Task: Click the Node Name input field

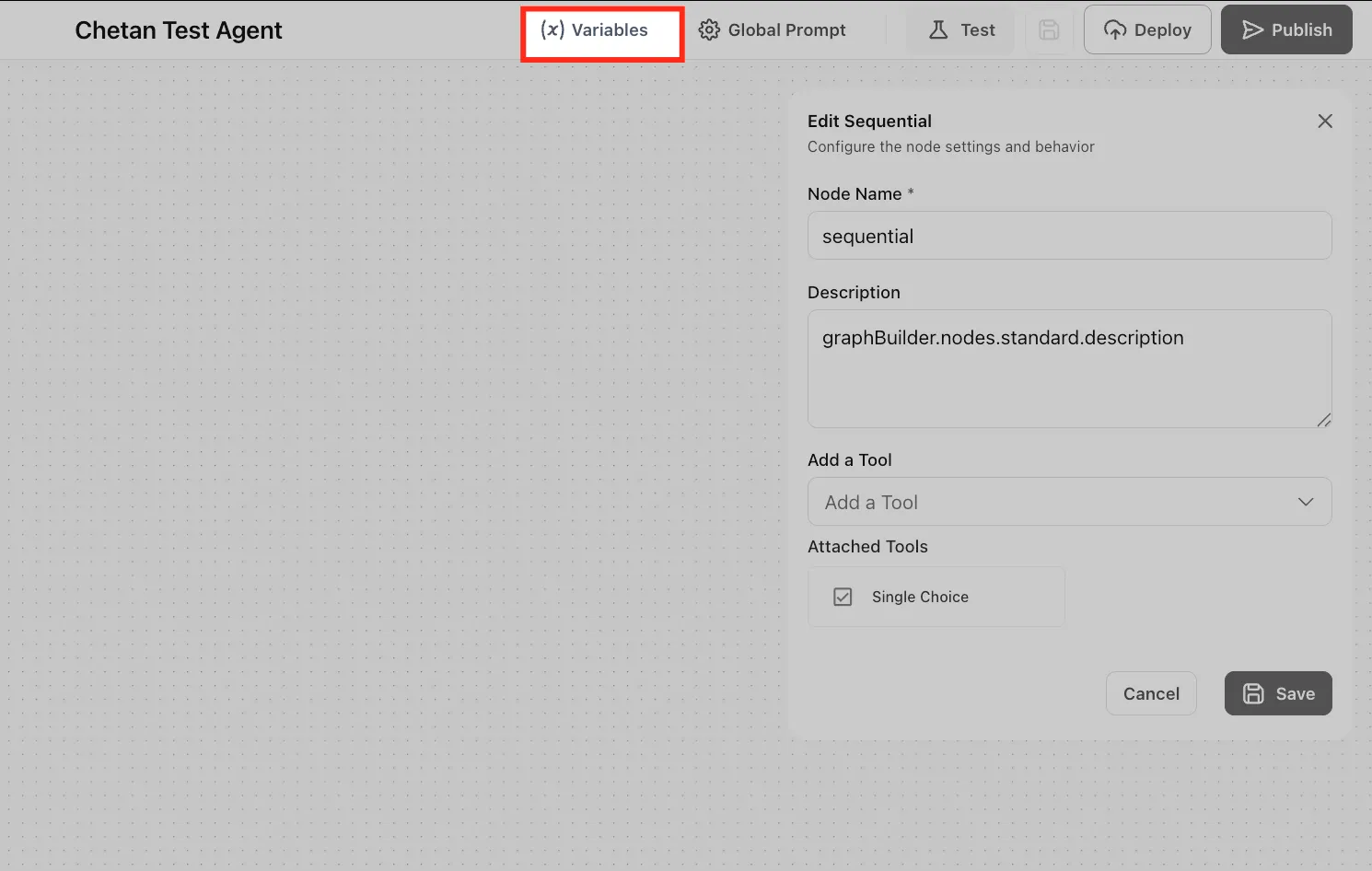Action: pyautogui.click(x=1070, y=236)
